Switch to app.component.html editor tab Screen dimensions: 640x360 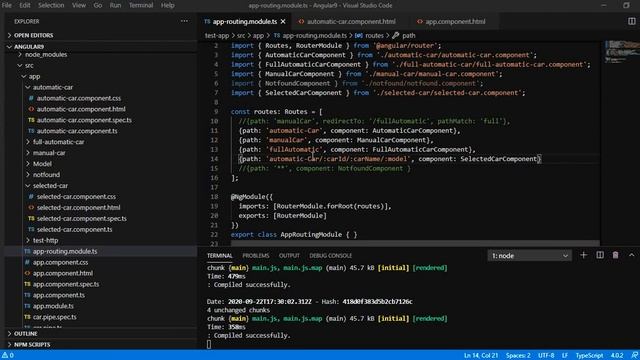point(455,22)
